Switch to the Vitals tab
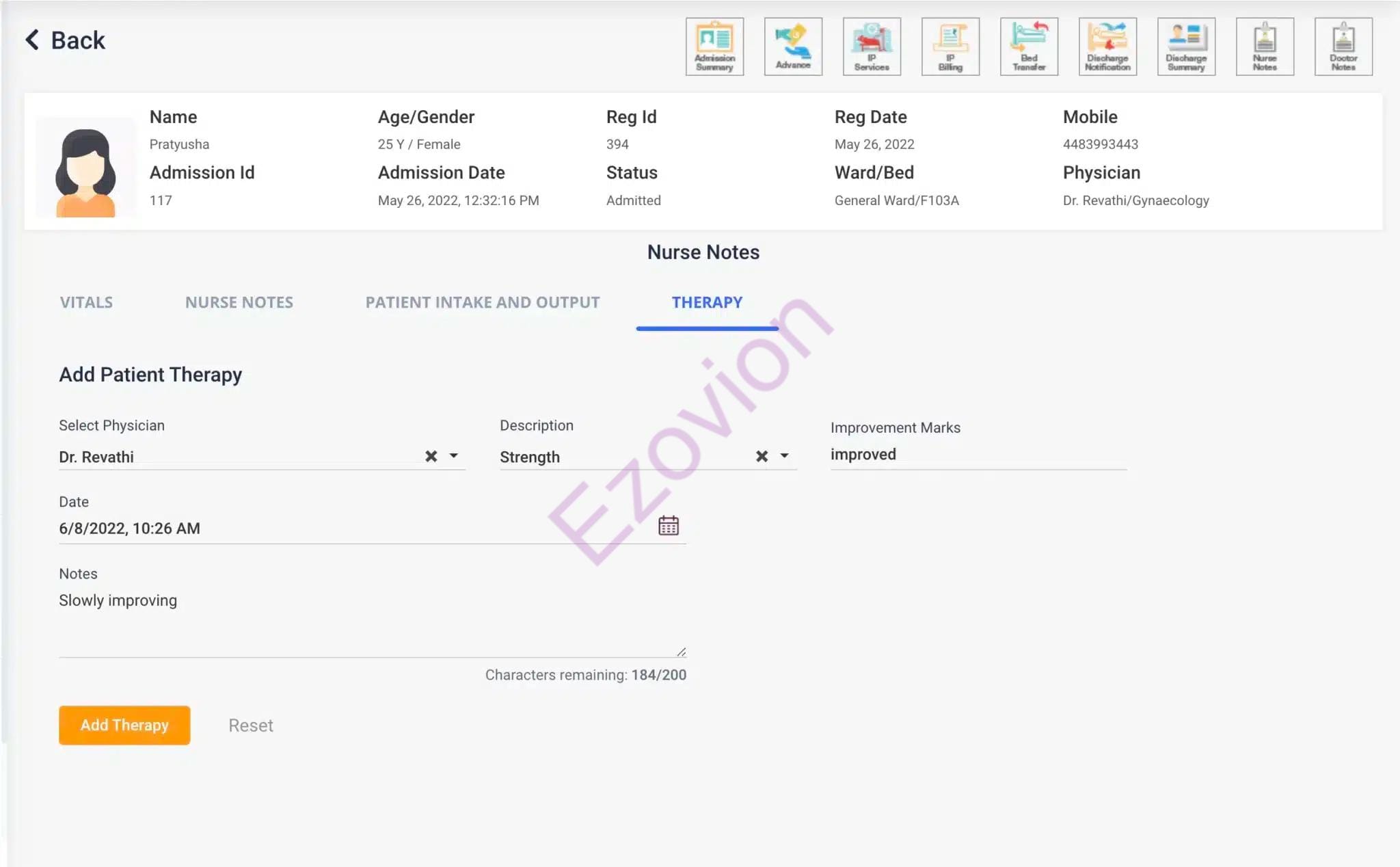 86,302
